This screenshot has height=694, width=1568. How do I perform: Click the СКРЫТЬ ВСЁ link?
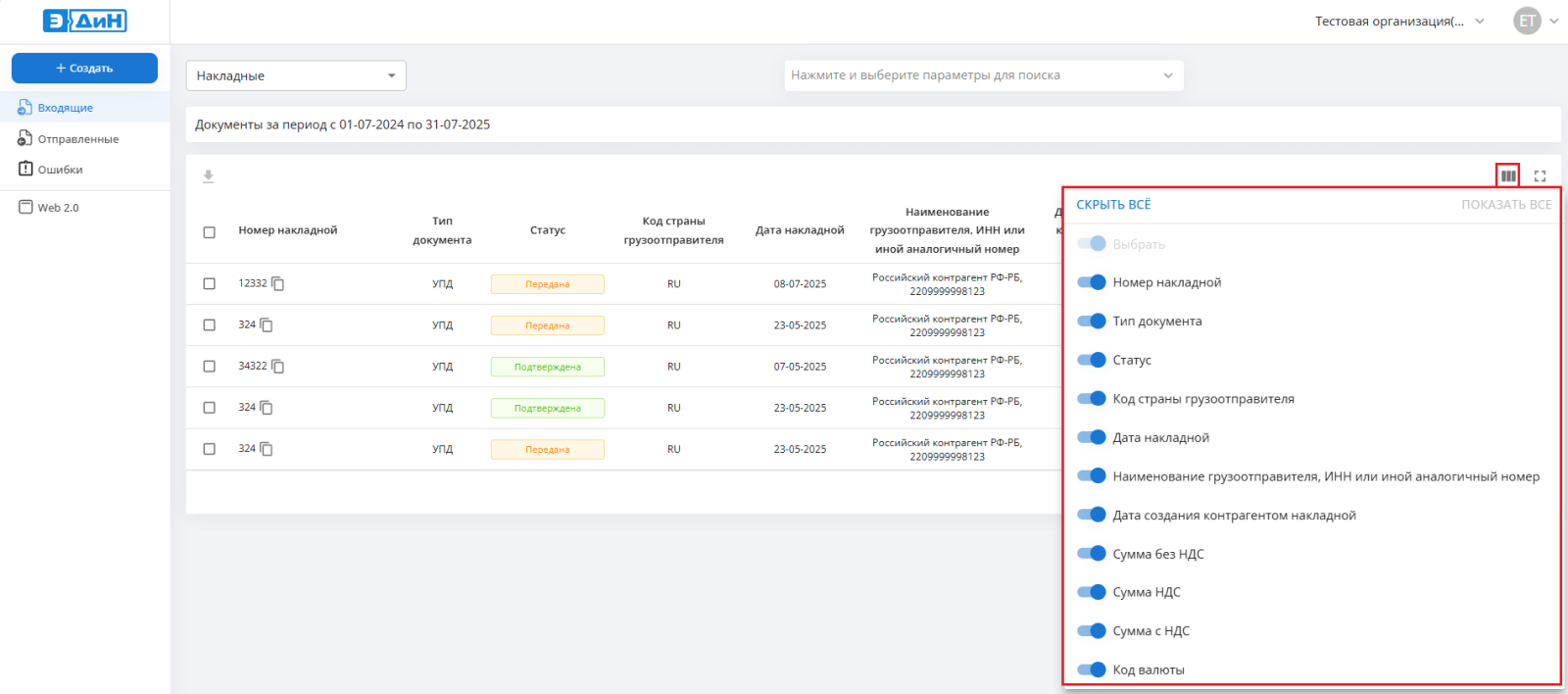[1113, 205]
